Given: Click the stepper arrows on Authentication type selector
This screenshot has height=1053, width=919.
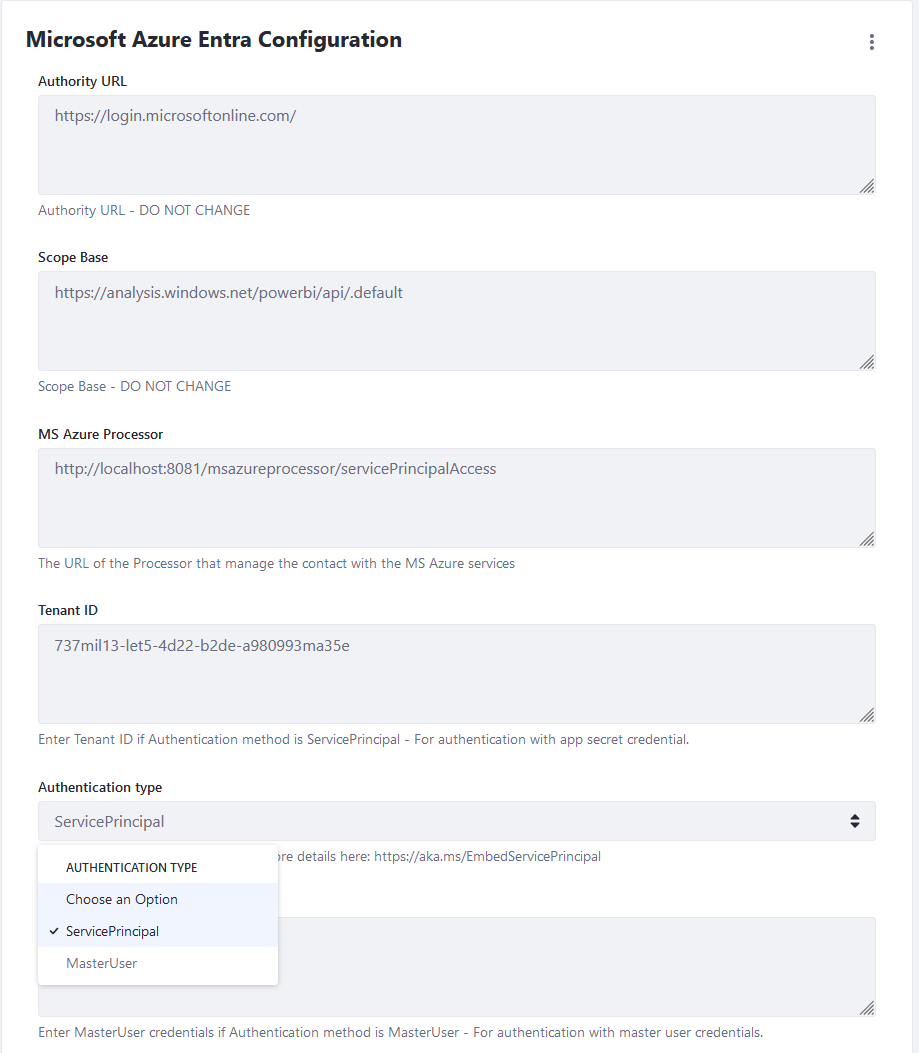Looking at the screenshot, I should click(x=855, y=820).
